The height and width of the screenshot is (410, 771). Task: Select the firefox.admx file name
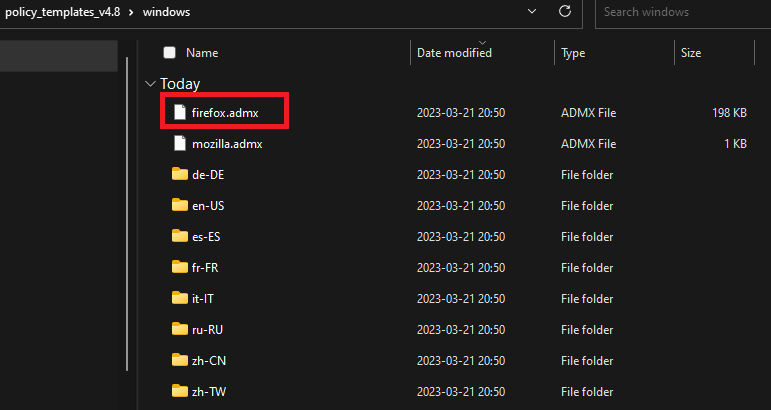[x=225, y=113]
